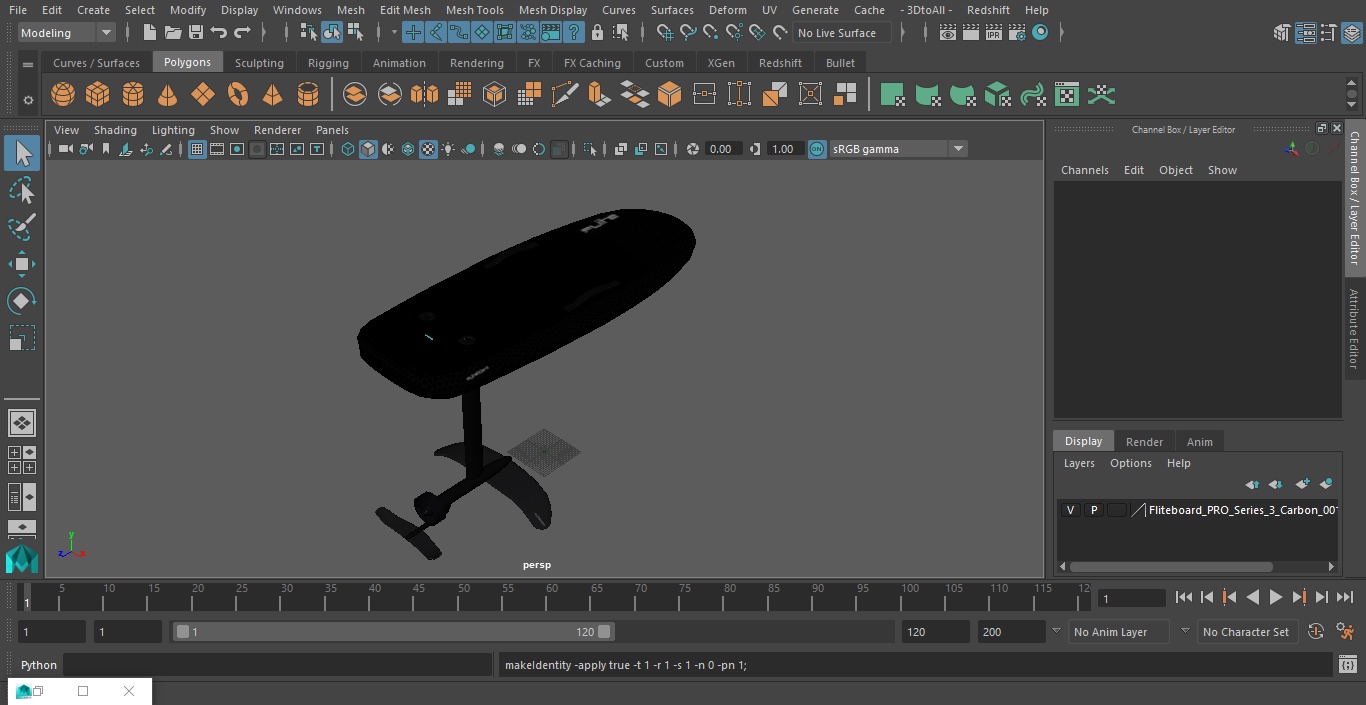Click the layer list horizontal scrollbar
Viewport: 1366px width, 705px height.
coord(1171,567)
